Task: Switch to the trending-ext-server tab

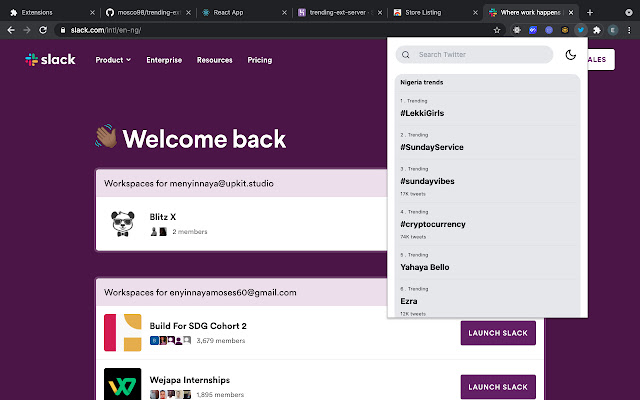Action: point(340,13)
